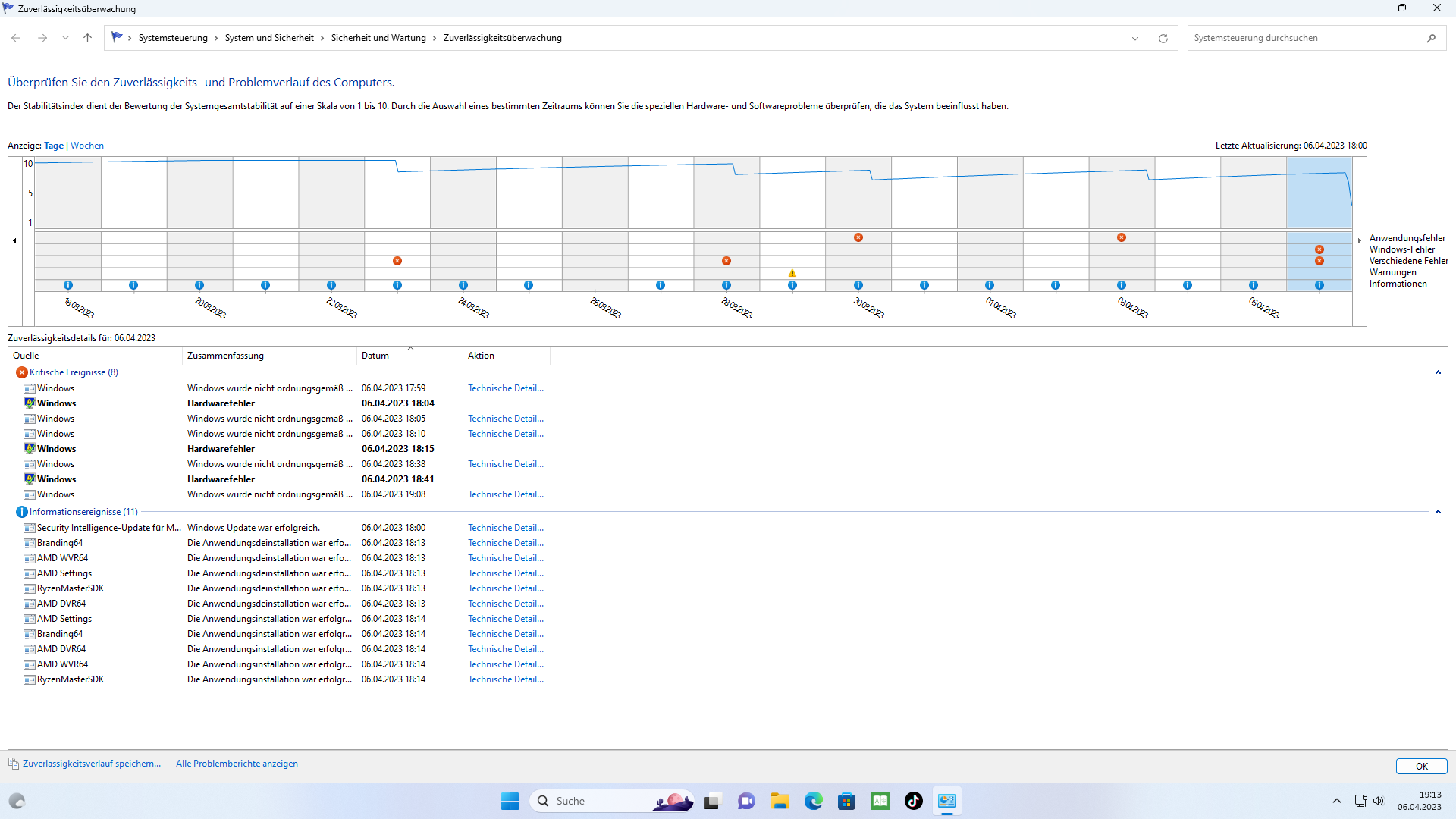Click the search magnifier icon in Systemsteuerung search

coord(1431,38)
